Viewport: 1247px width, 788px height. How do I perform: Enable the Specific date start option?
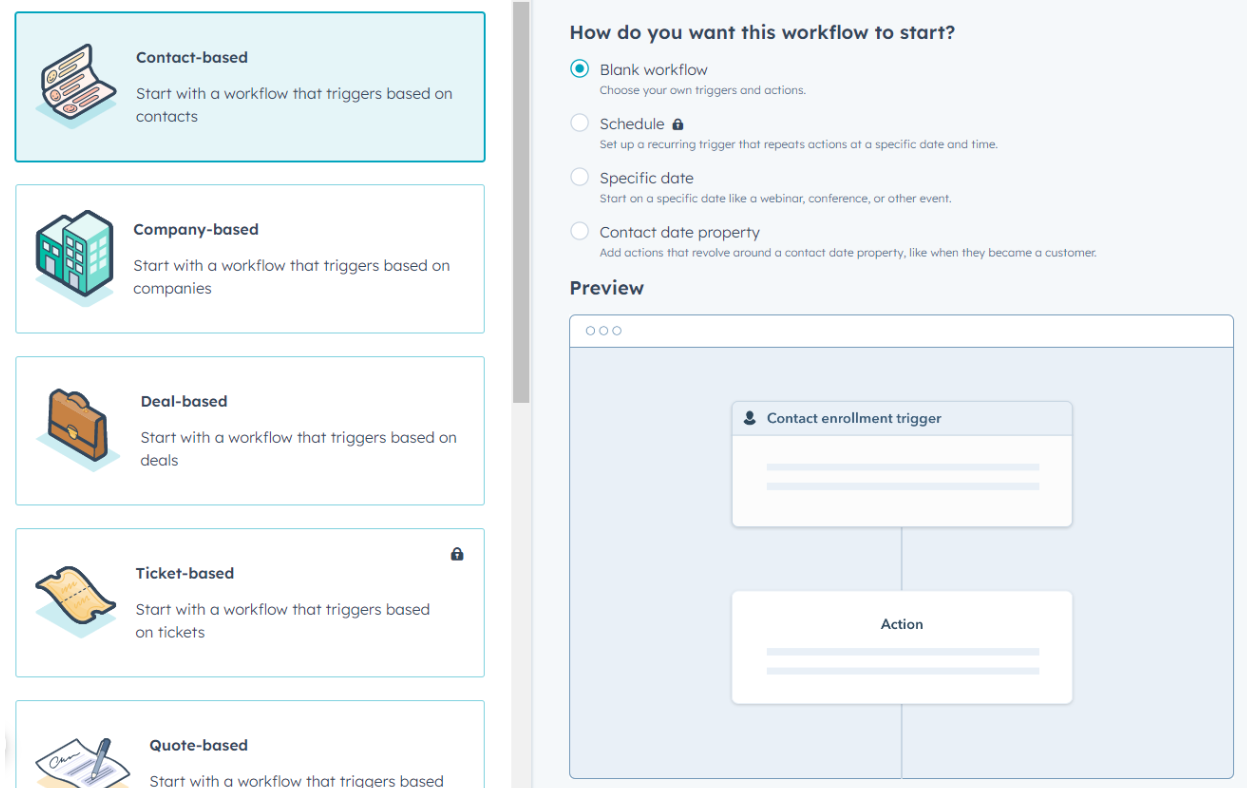click(580, 177)
